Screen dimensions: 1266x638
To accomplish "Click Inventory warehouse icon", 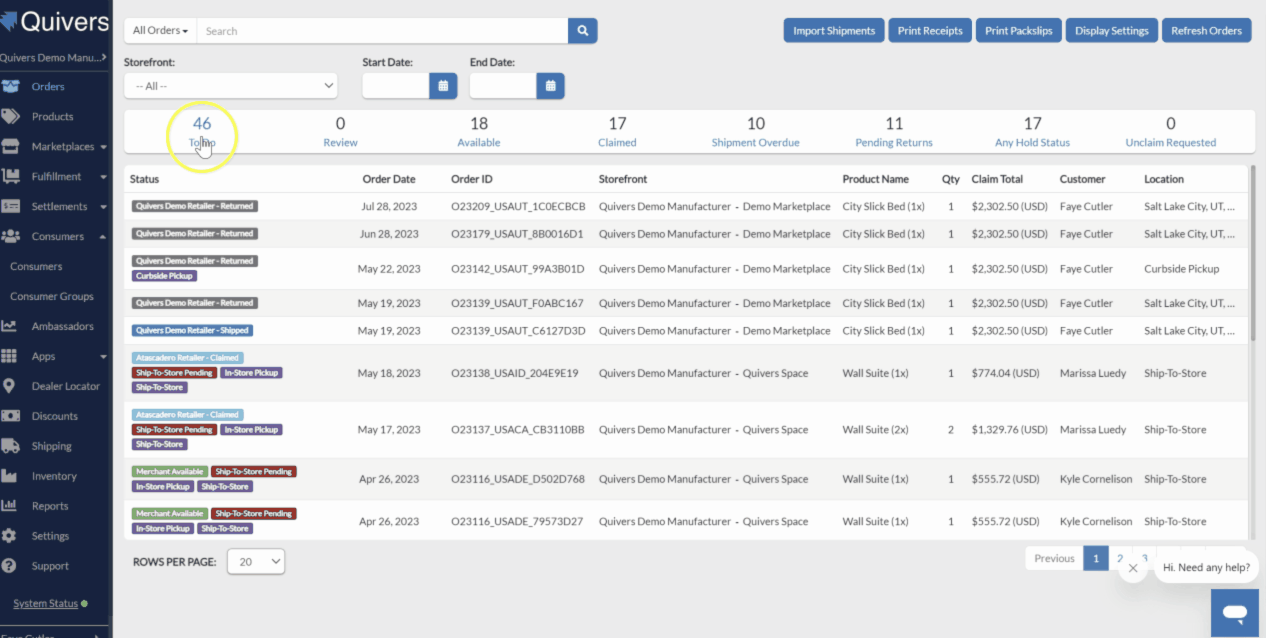I will 9,476.
